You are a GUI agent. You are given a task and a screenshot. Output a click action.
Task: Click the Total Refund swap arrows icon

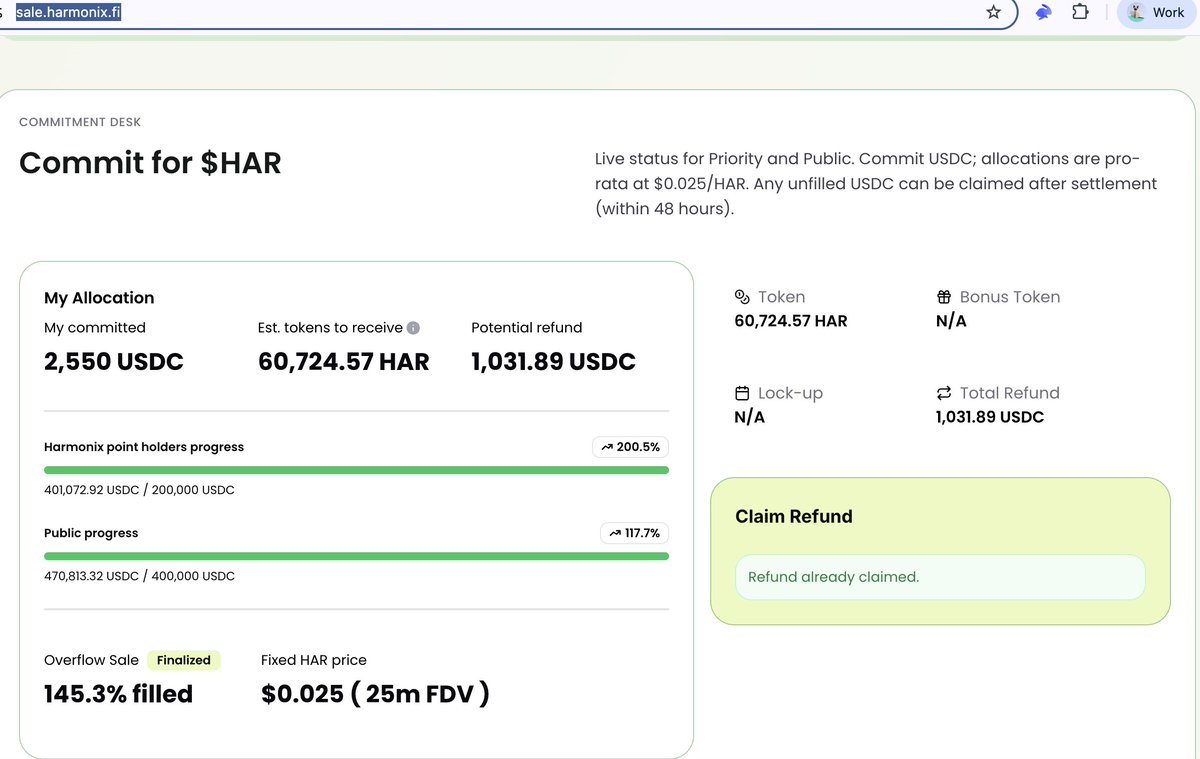point(942,392)
